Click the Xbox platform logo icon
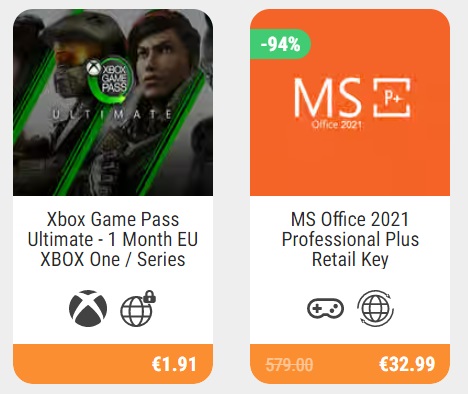 (88, 308)
